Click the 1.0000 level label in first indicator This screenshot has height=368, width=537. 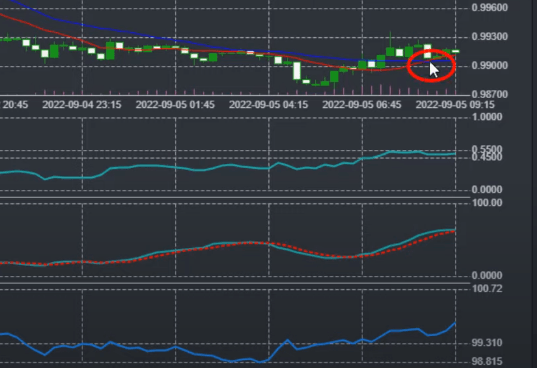487,117
